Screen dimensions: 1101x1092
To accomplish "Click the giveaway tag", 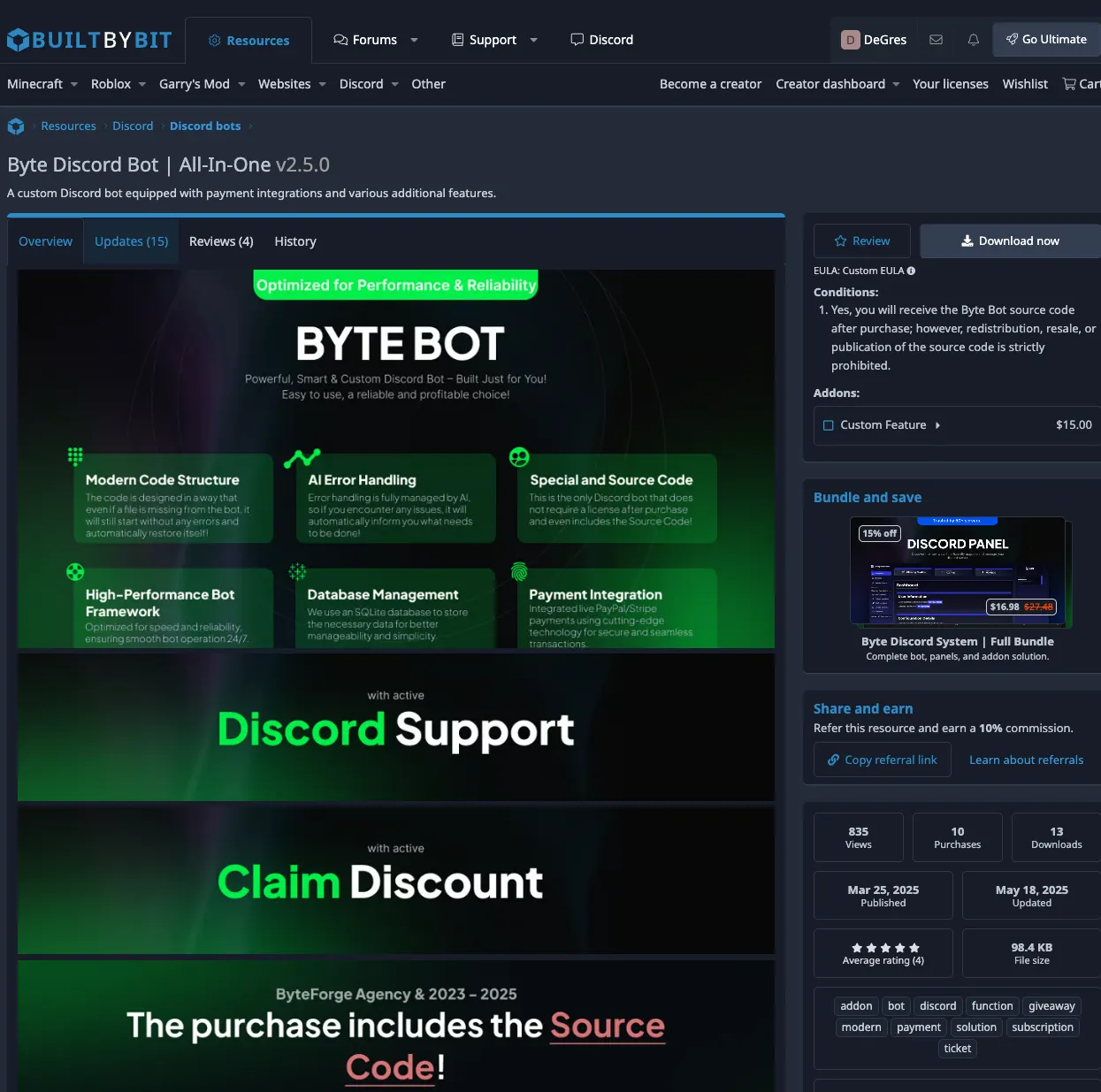I will click(x=1051, y=1006).
